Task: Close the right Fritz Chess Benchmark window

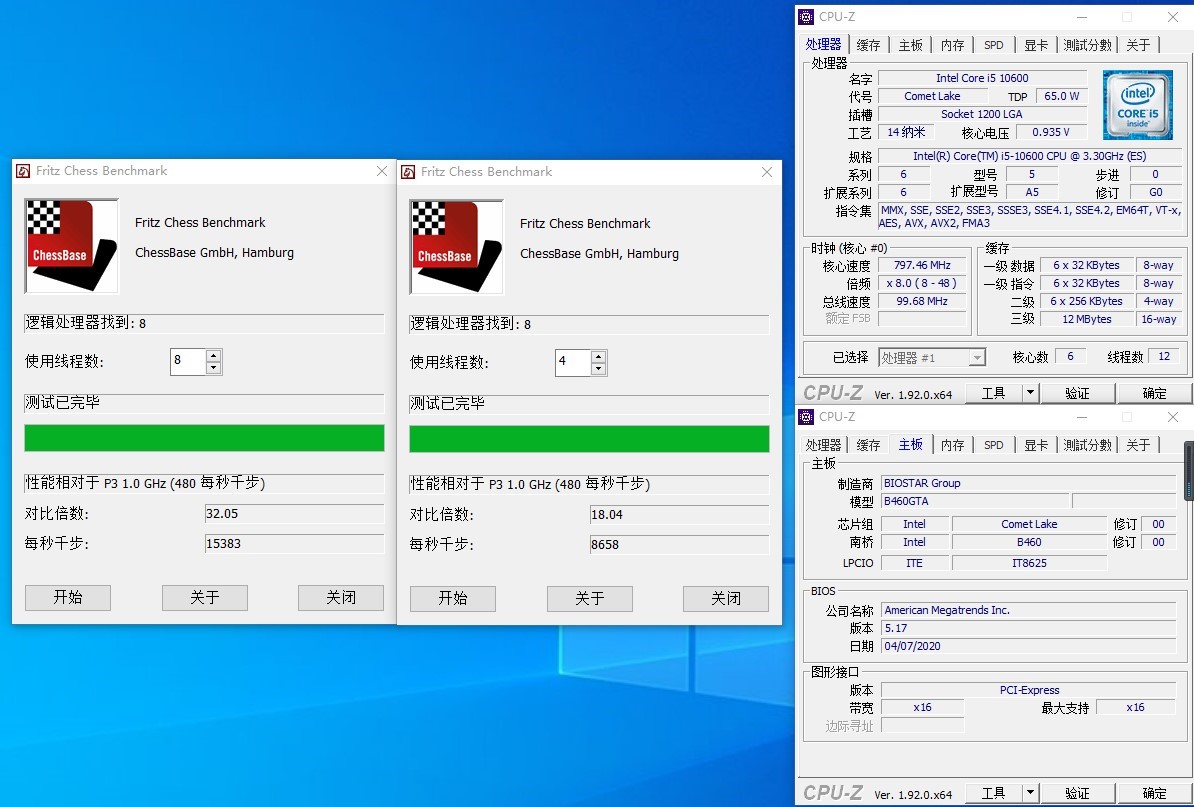Action: tap(767, 172)
